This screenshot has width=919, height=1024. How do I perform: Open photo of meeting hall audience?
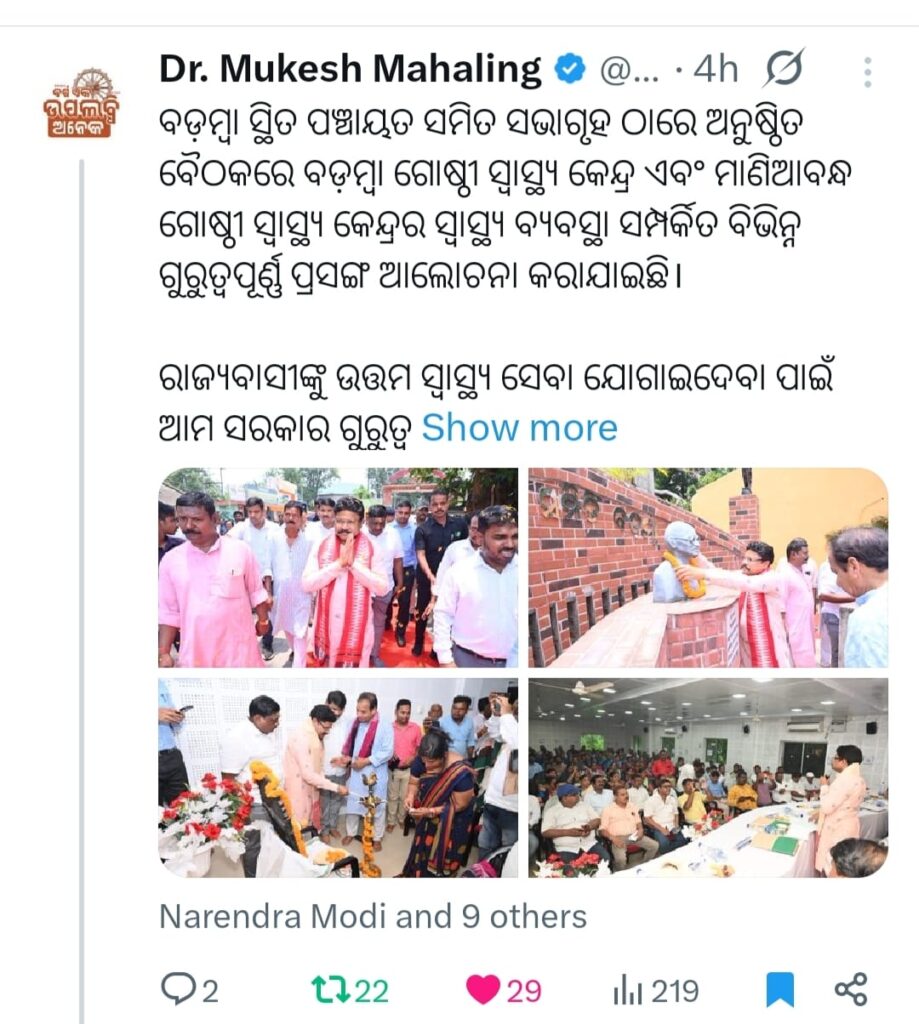pyautogui.click(x=708, y=778)
